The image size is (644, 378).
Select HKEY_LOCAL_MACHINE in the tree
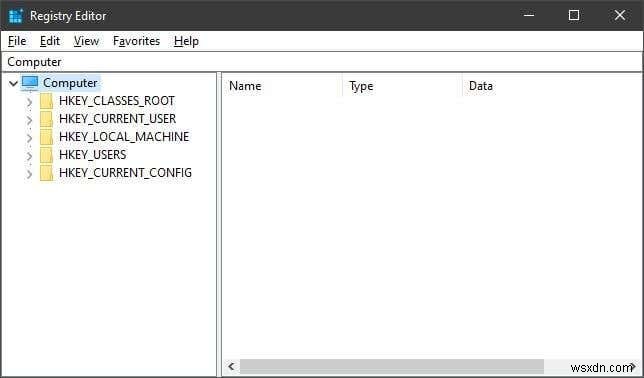(x=124, y=137)
